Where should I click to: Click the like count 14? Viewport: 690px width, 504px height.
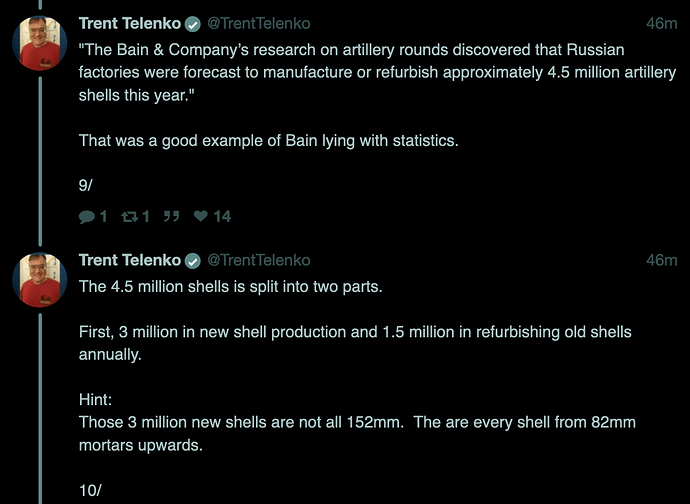pyautogui.click(x=222, y=216)
